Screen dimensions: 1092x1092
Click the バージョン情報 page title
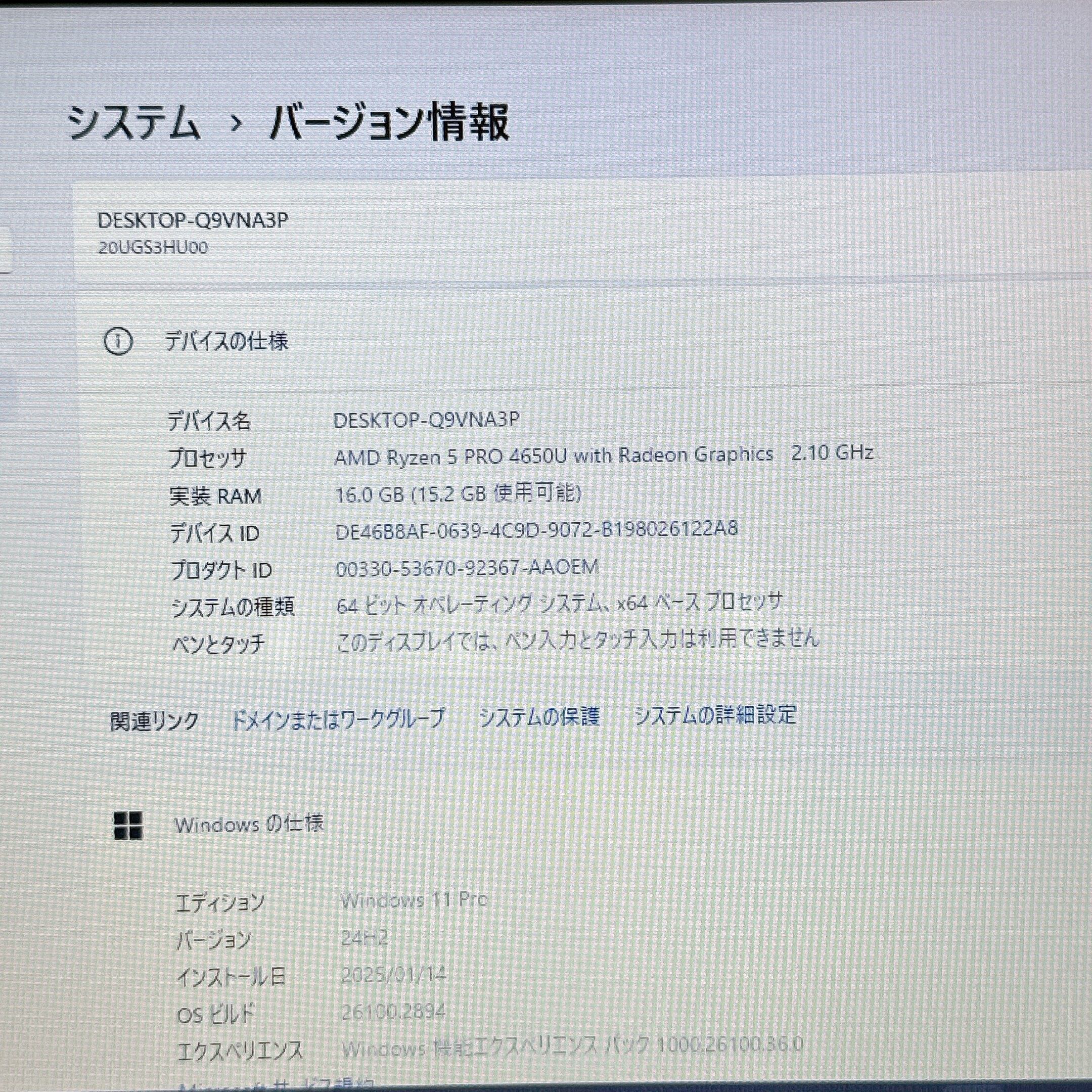389,123
